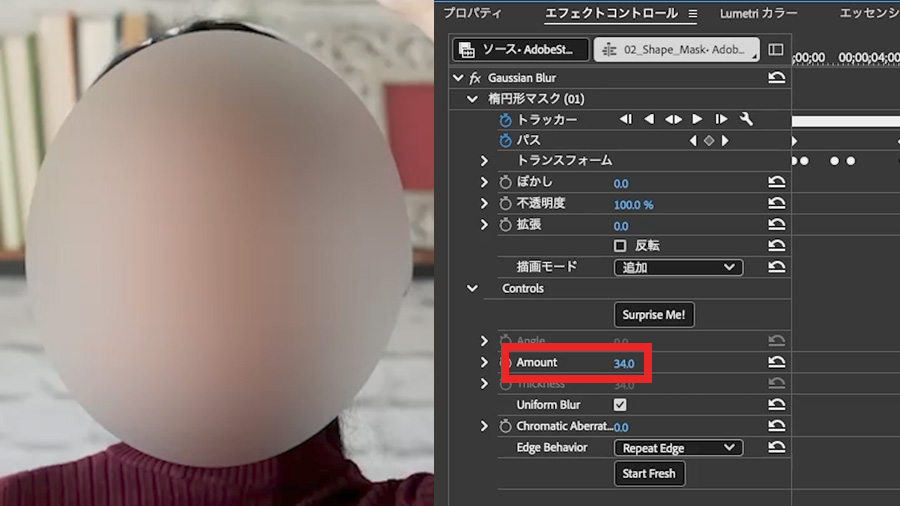This screenshot has height=506, width=900.
Task: Add or remove パス keyframe diamond
Action: (709, 141)
